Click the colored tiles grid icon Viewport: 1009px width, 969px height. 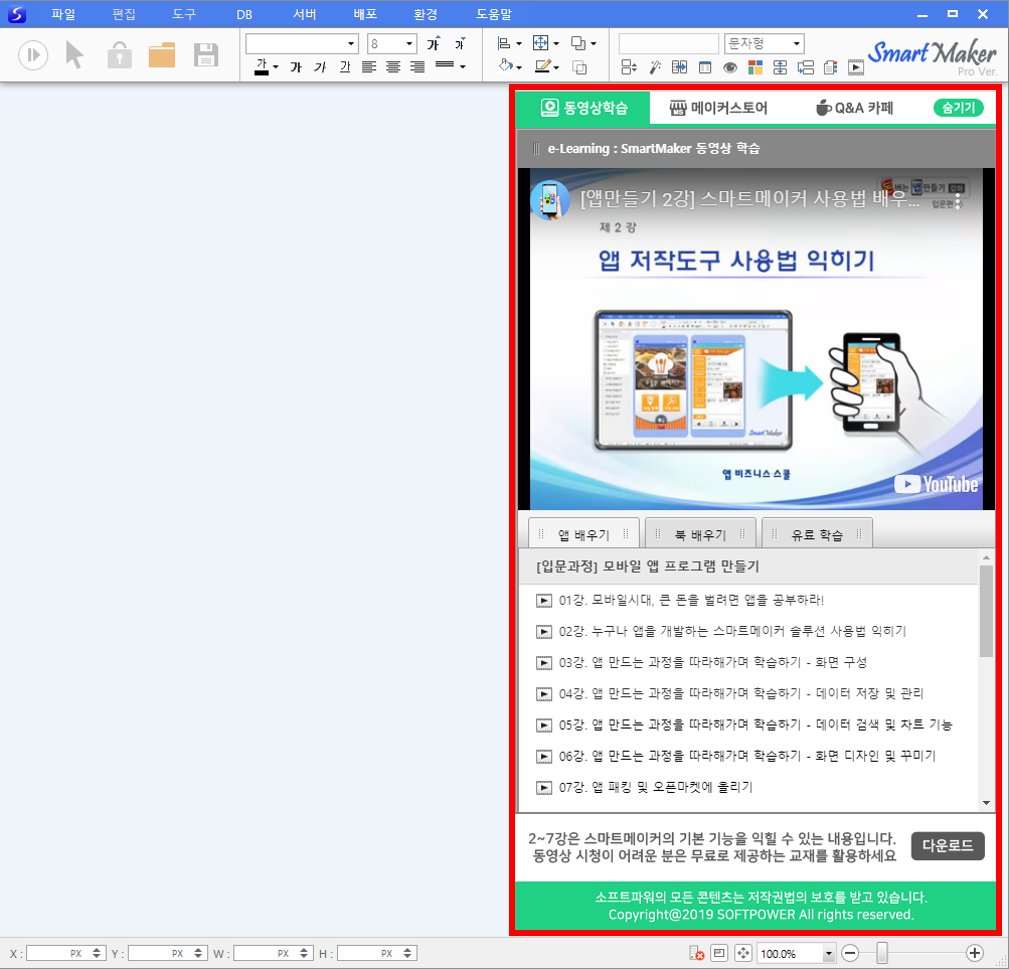pyautogui.click(x=755, y=67)
